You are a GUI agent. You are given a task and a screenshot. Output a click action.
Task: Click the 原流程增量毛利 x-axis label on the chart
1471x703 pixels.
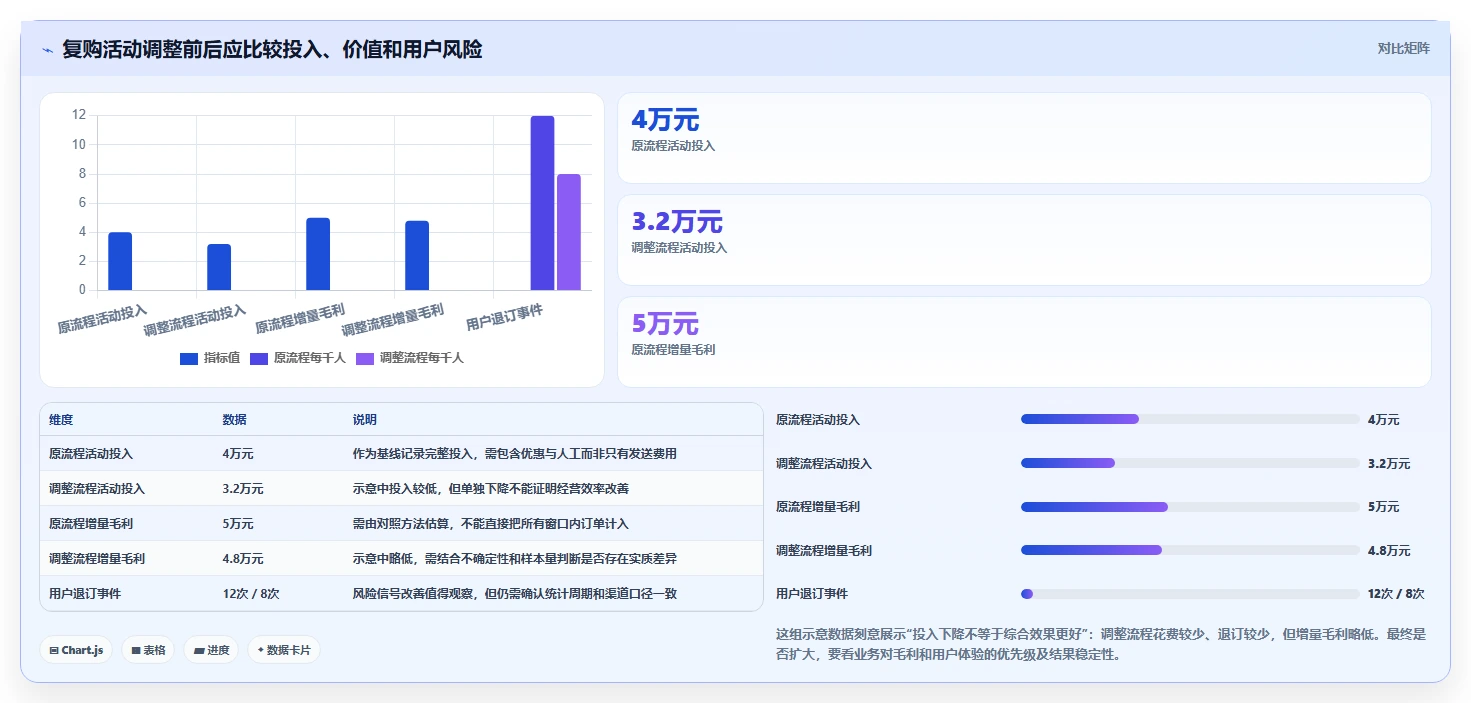(300, 319)
